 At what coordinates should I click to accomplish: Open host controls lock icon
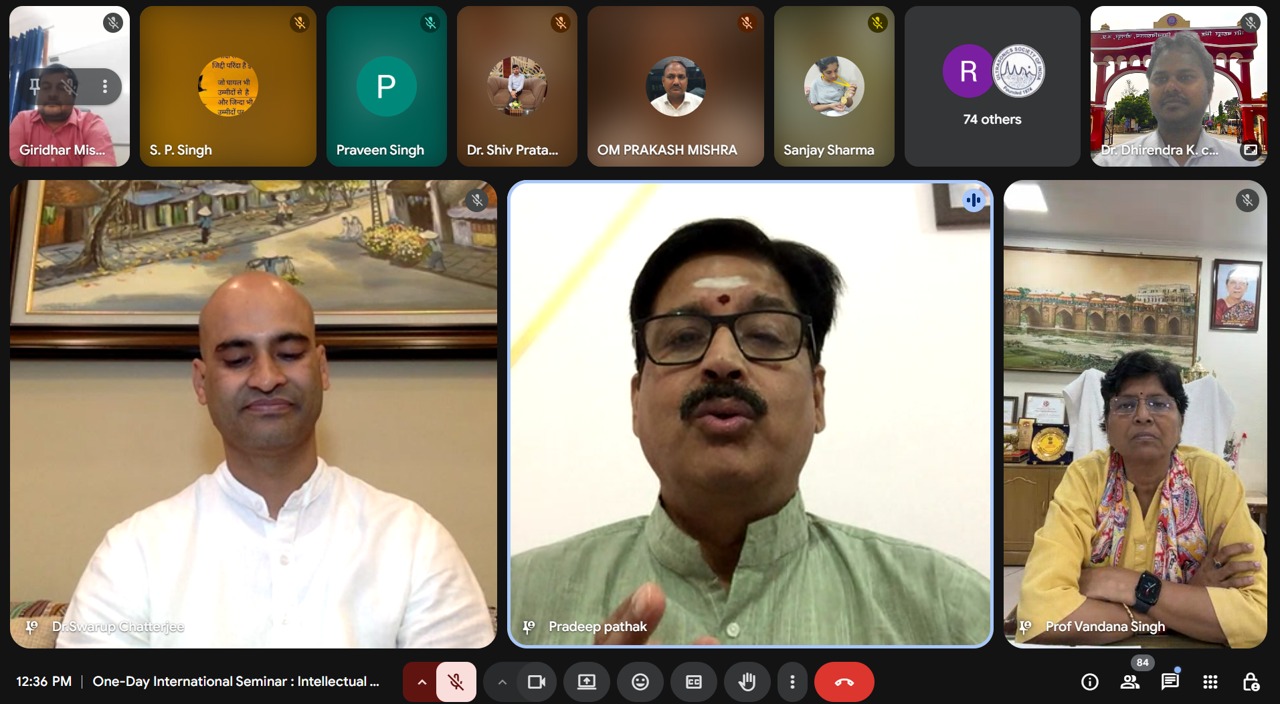coord(1250,682)
